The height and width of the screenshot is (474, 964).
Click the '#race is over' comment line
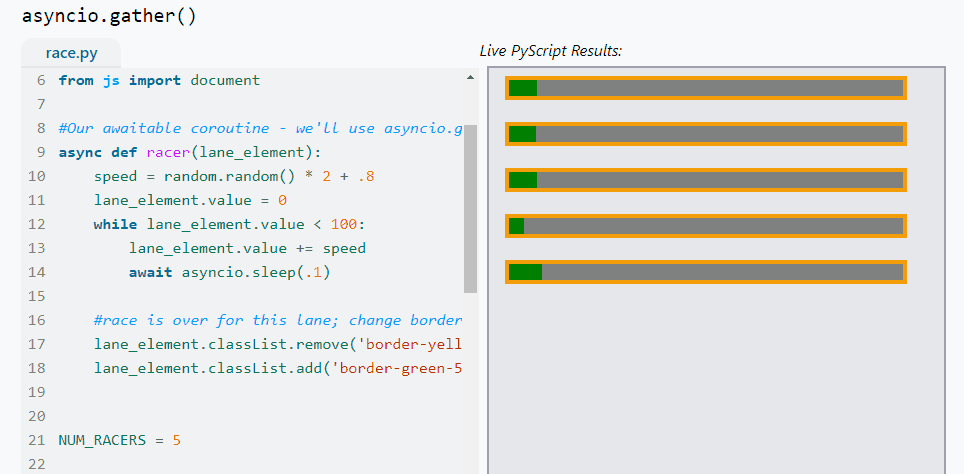[277, 320]
